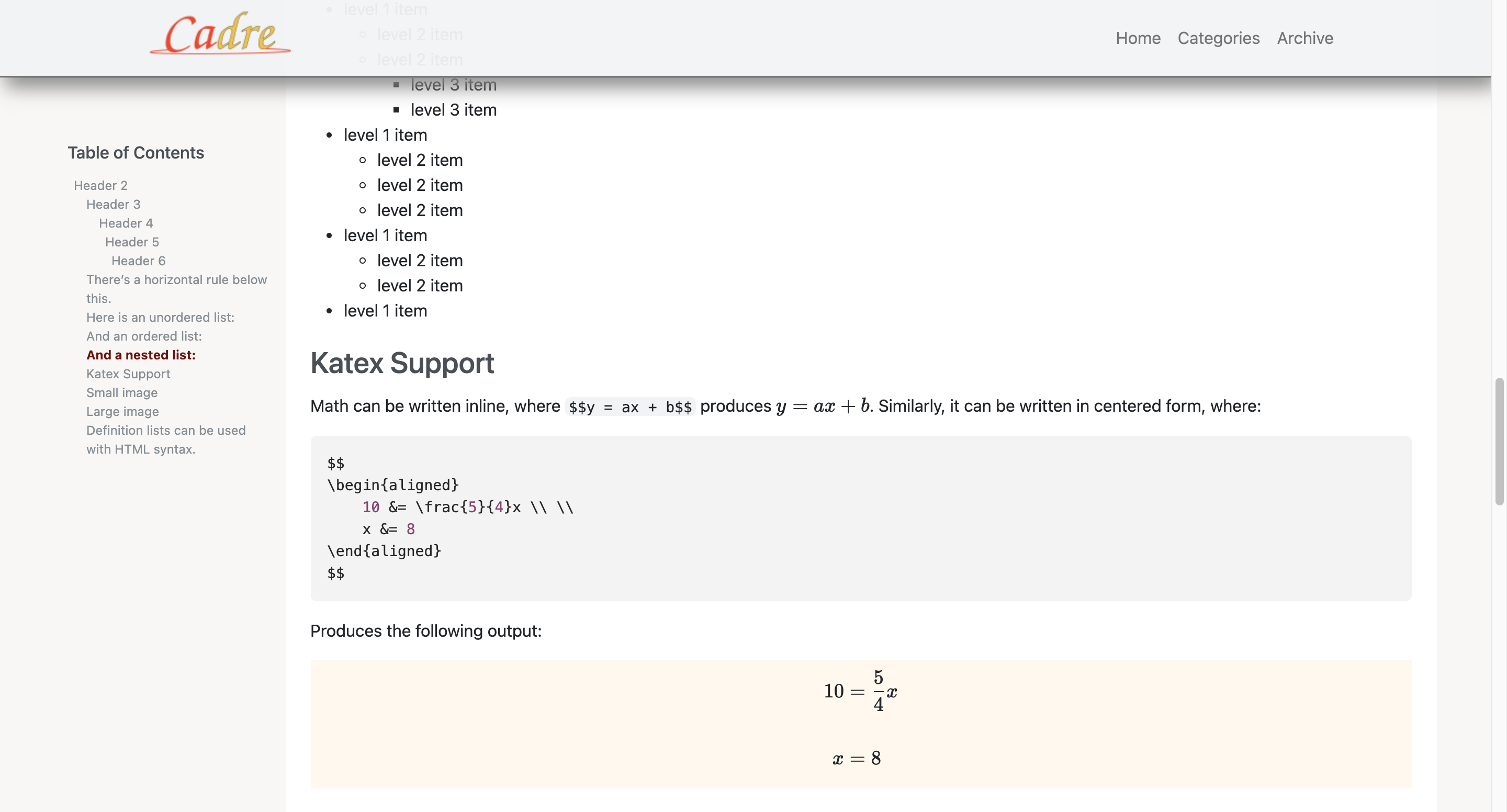
Task: Click inside the aligned LaTeX code block
Action: point(861,518)
